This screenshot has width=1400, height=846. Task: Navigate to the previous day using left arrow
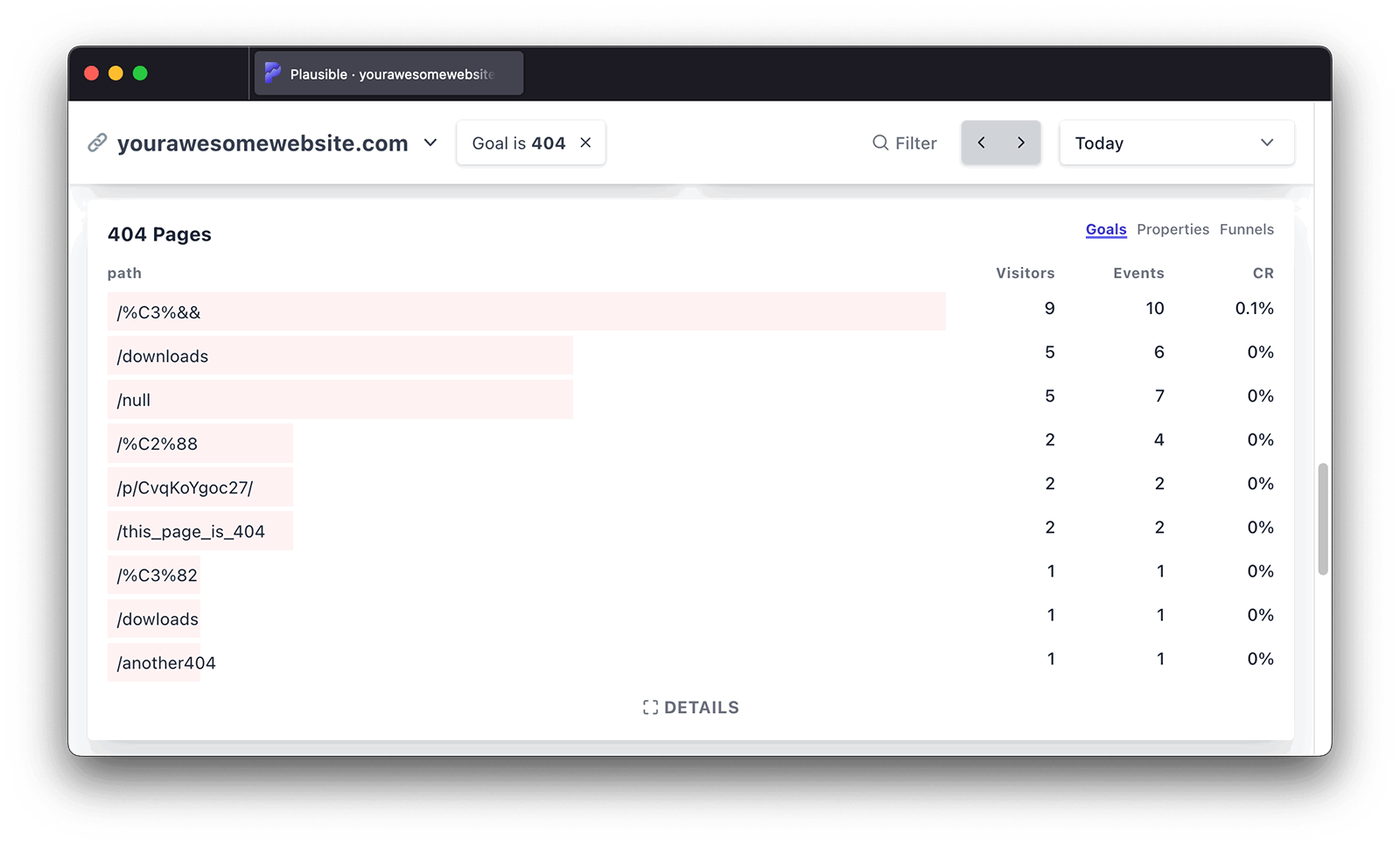(981, 142)
